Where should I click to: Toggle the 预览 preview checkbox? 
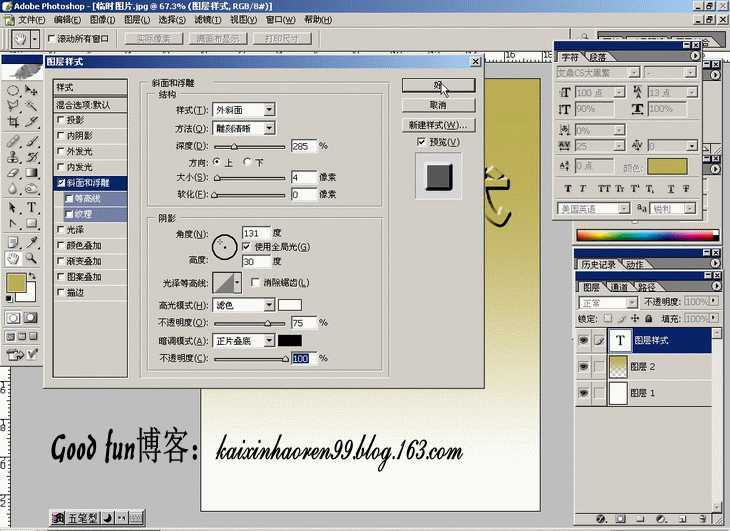(x=421, y=141)
